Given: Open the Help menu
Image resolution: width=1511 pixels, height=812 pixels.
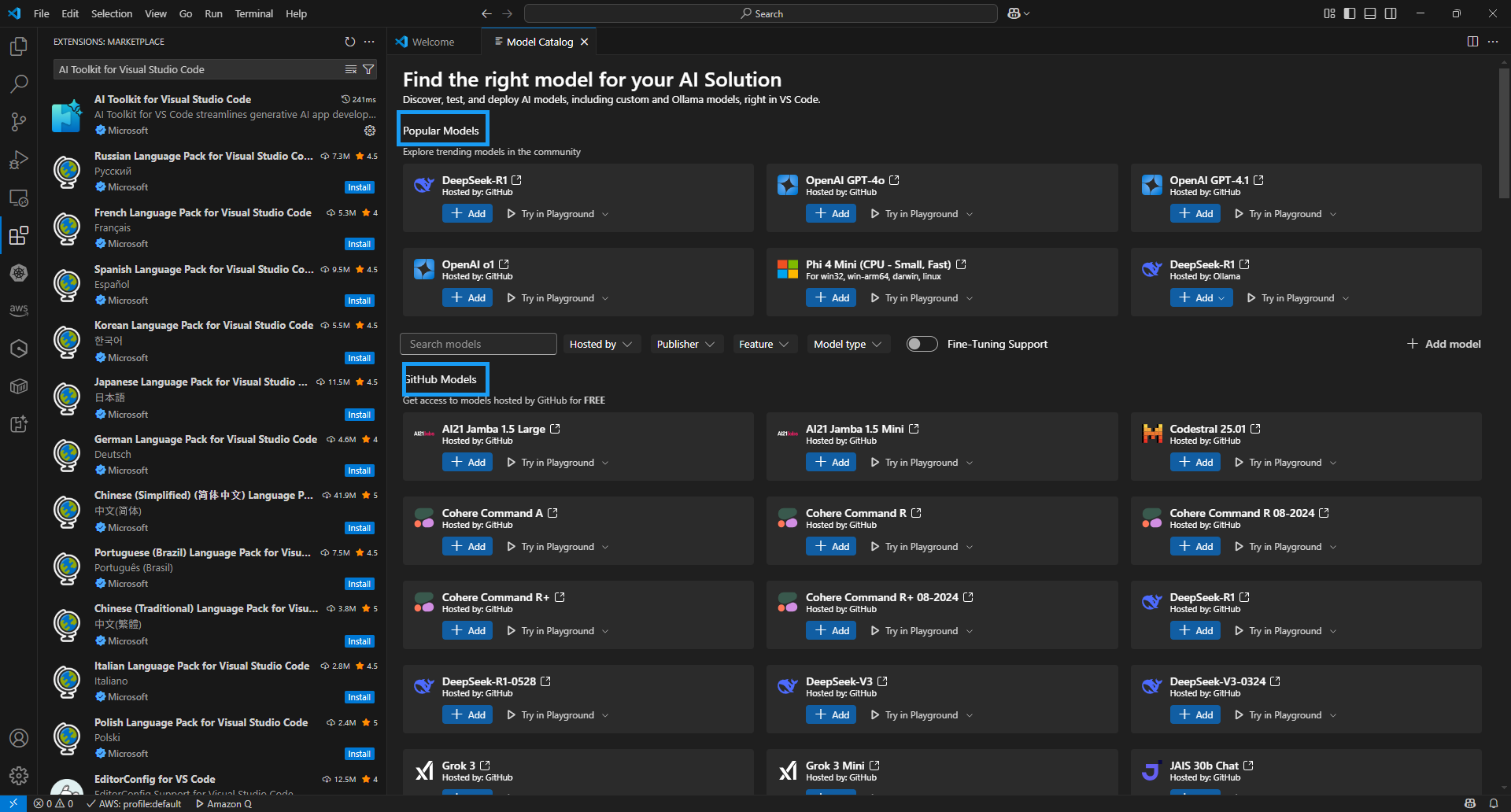Looking at the screenshot, I should click(296, 13).
